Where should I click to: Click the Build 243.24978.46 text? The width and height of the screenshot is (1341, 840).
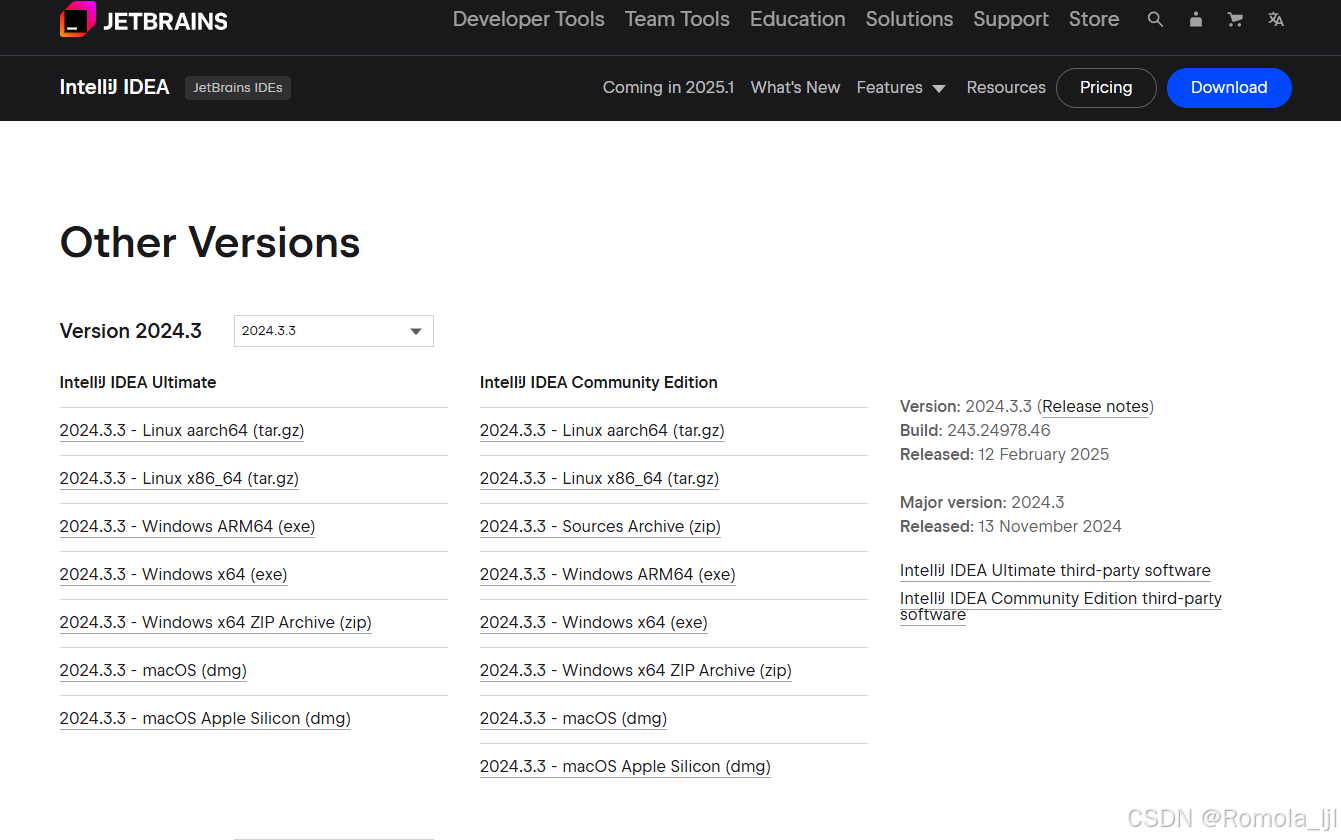point(975,431)
